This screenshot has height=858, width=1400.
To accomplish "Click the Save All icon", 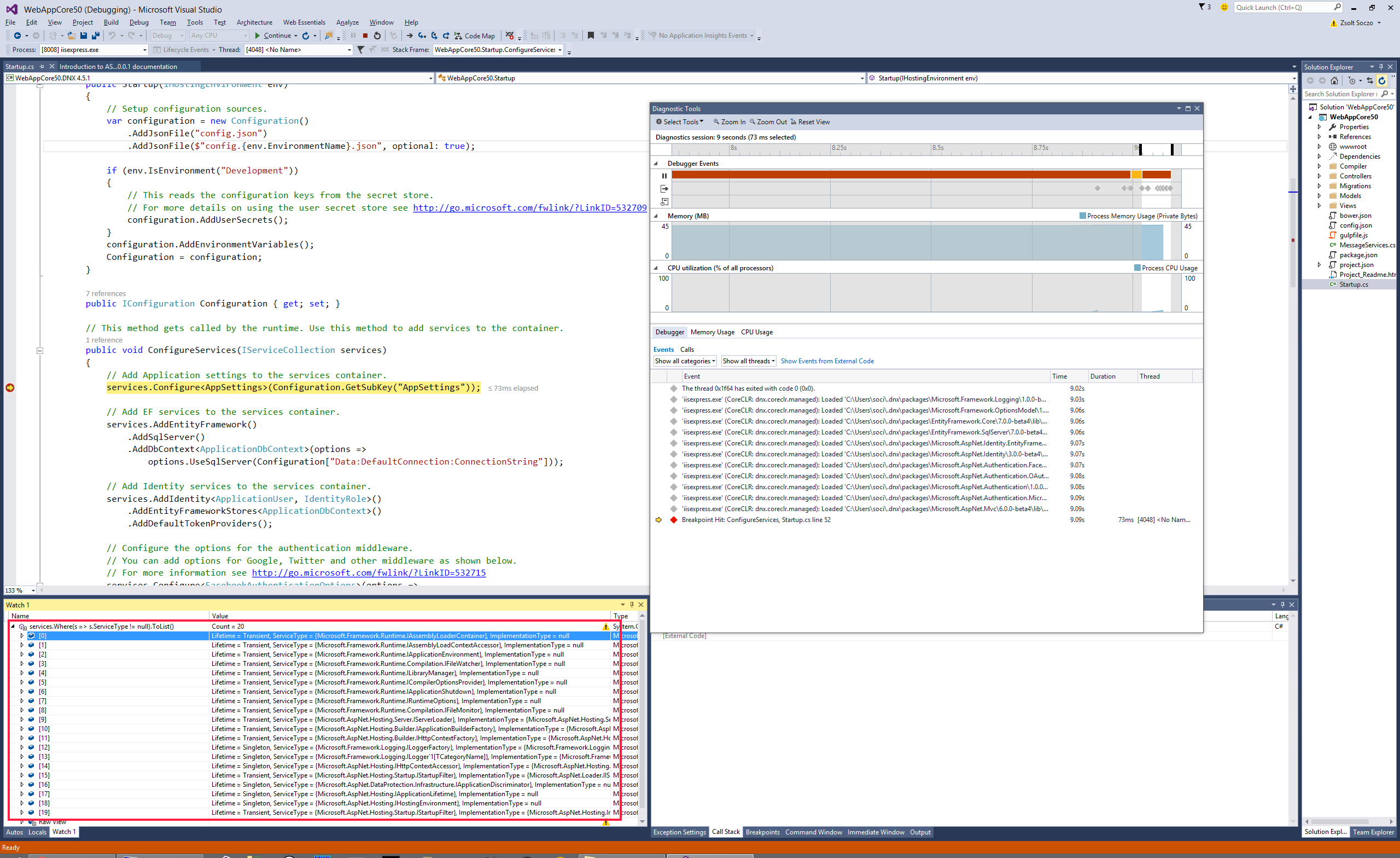I will coord(96,36).
